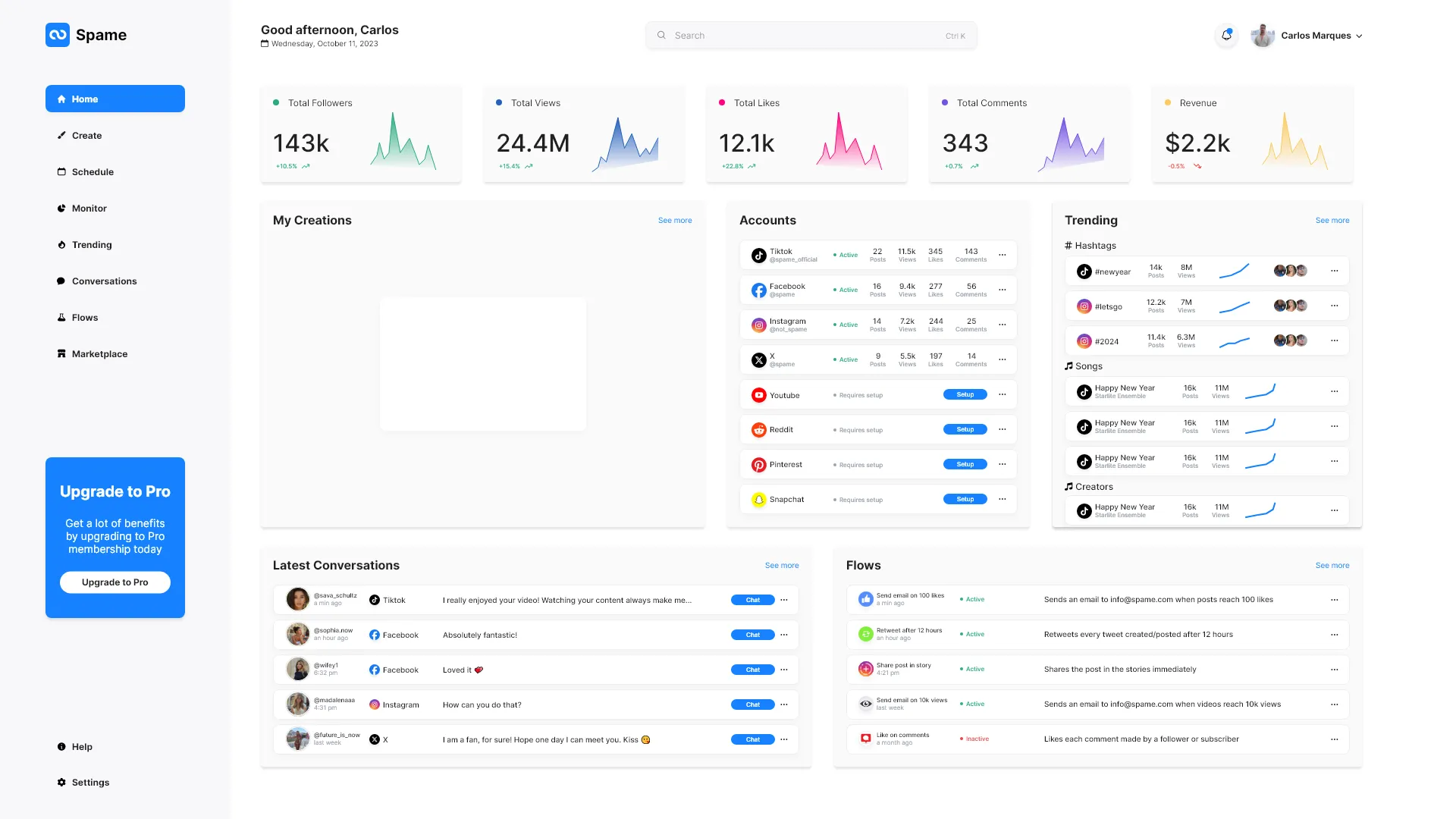Click the Pinterest icon in Accounts list
The height and width of the screenshot is (819, 1456).
(758, 465)
